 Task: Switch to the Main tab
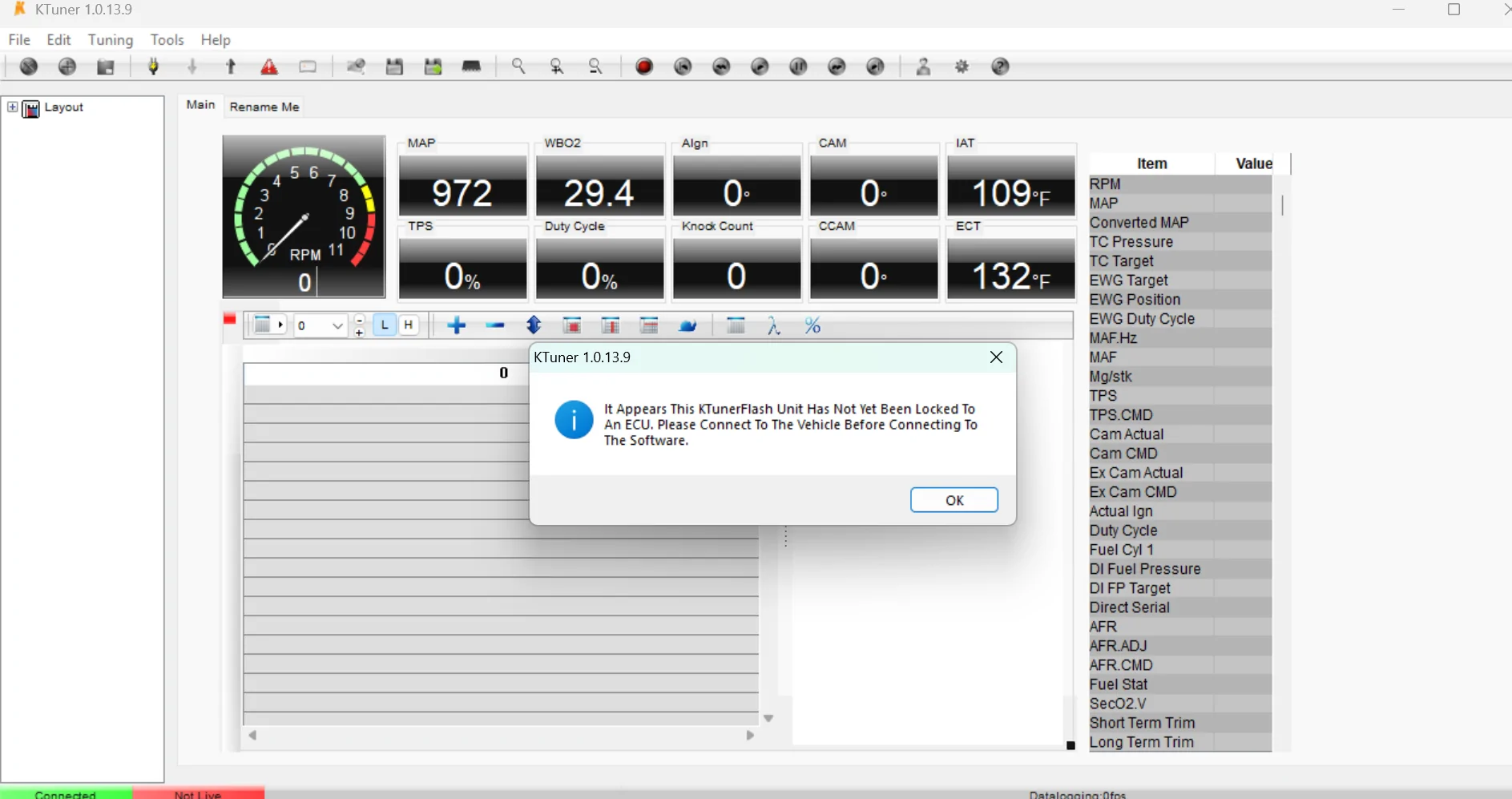coord(200,105)
